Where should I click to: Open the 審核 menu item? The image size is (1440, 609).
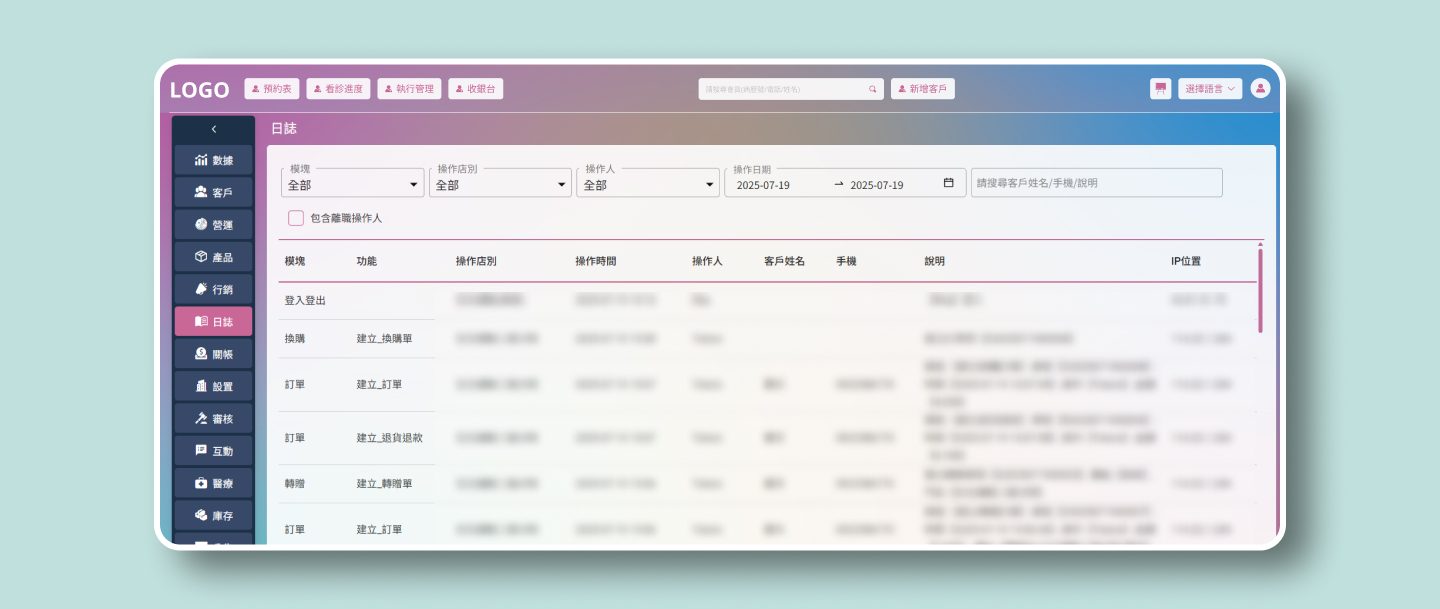tap(213, 419)
